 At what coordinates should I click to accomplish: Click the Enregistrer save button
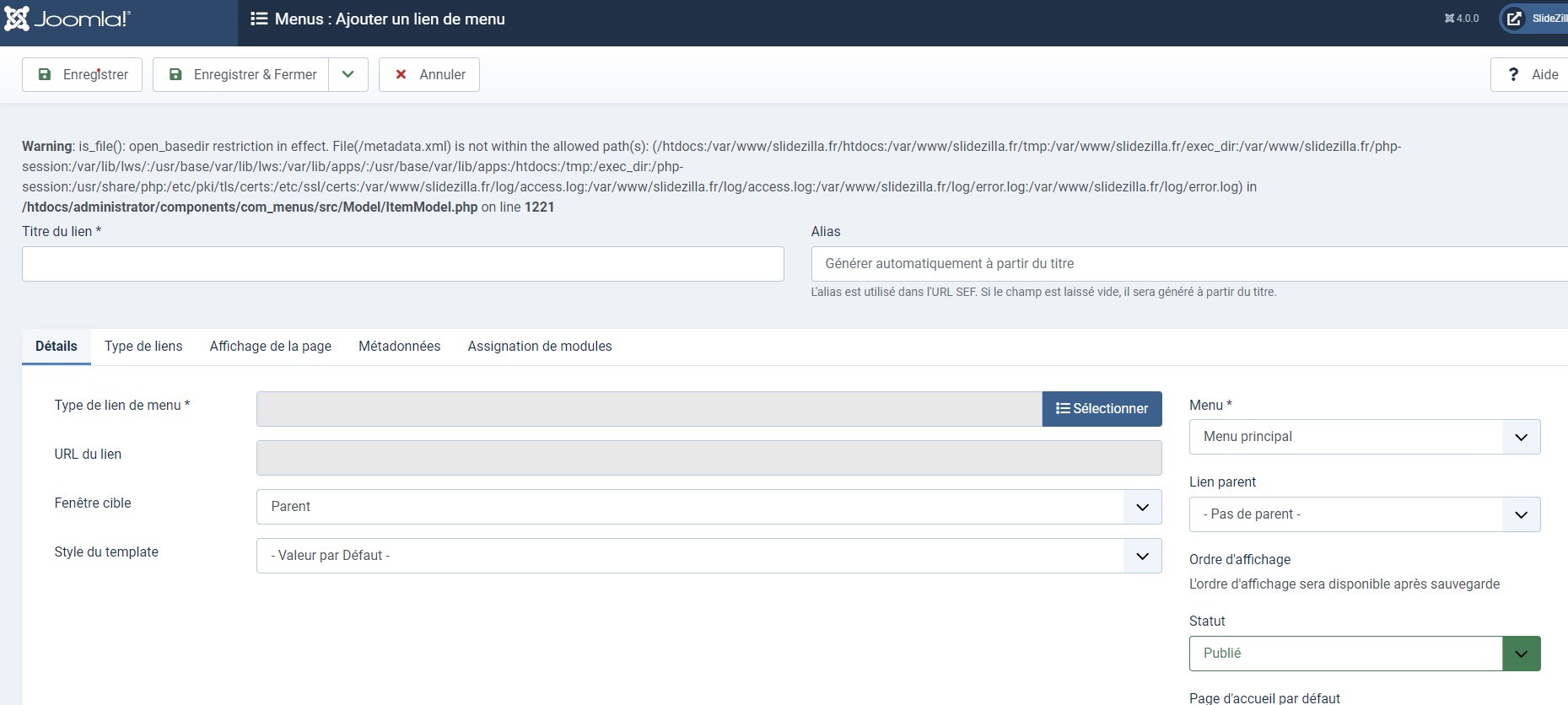[82, 74]
